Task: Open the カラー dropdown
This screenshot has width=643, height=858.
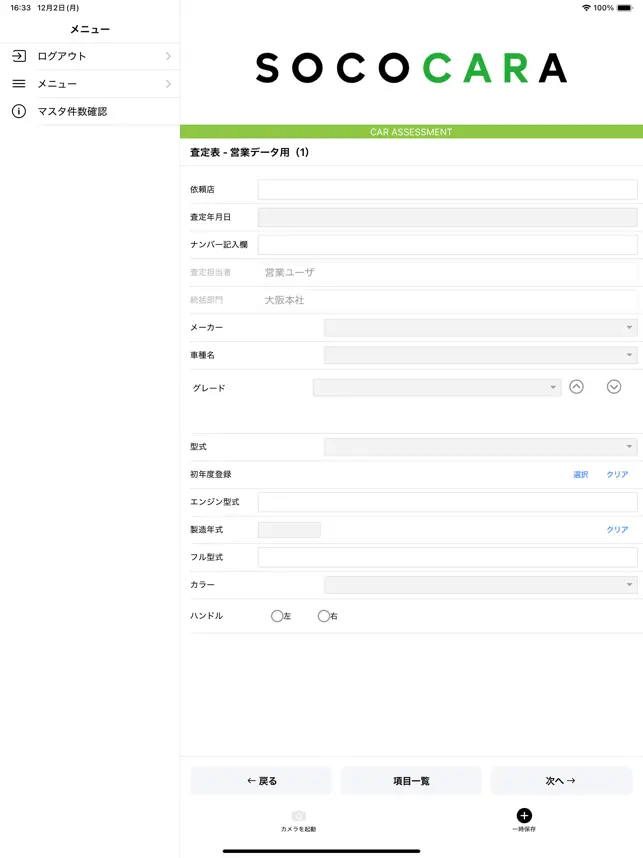Action: (x=480, y=584)
